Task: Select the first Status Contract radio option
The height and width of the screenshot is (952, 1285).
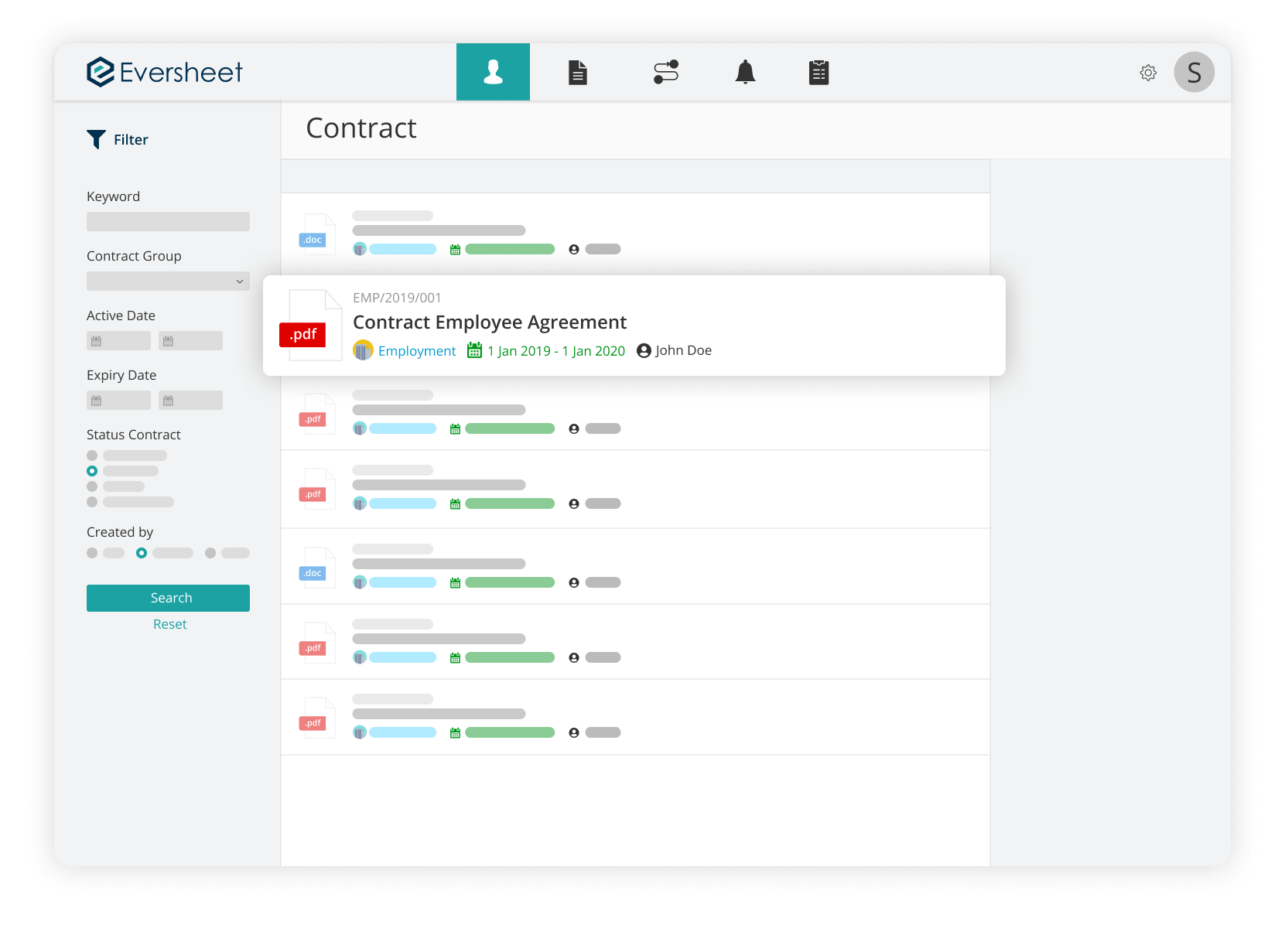Action: 93,456
